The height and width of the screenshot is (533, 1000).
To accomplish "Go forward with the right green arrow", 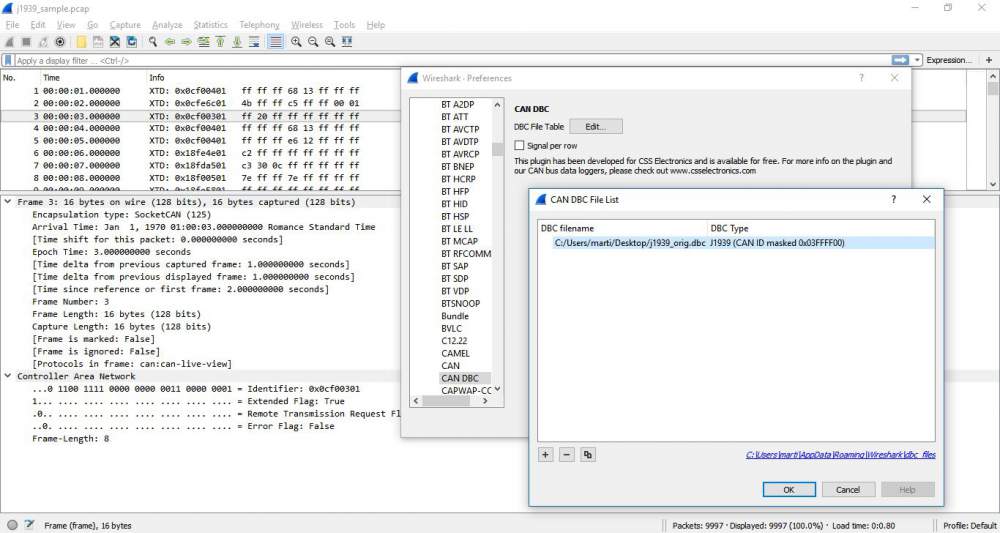I will (x=186, y=41).
